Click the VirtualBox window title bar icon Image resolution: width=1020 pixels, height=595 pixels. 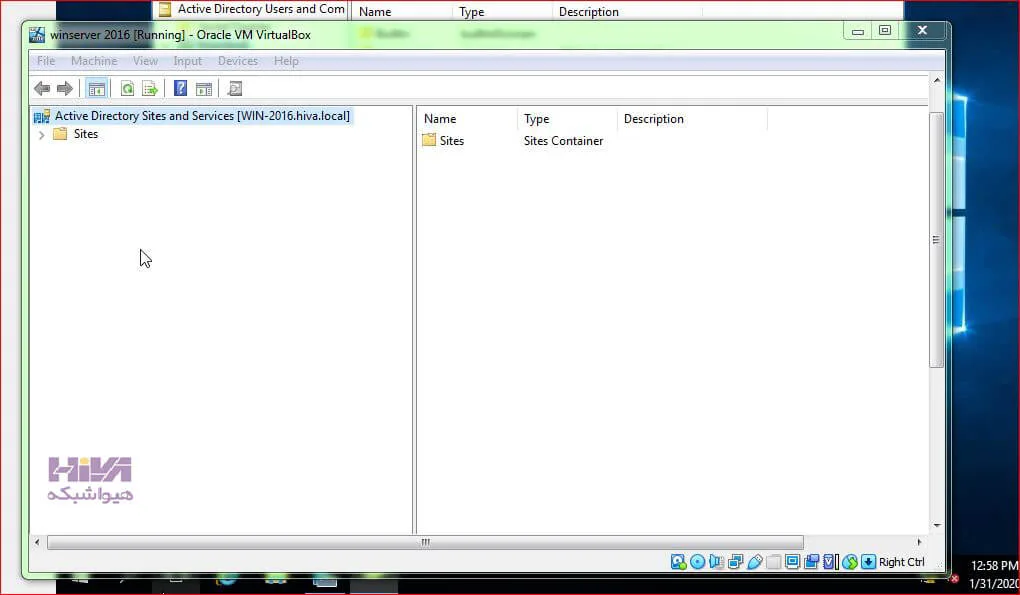tap(38, 34)
